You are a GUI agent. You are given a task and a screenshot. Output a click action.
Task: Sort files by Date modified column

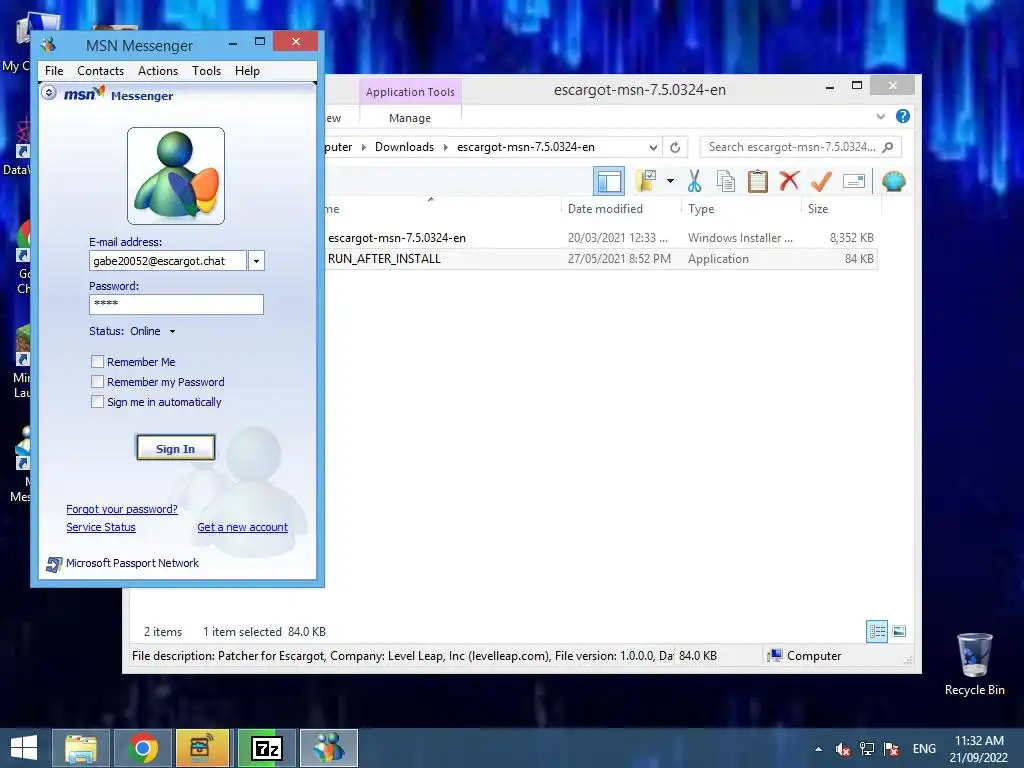point(605,209)
